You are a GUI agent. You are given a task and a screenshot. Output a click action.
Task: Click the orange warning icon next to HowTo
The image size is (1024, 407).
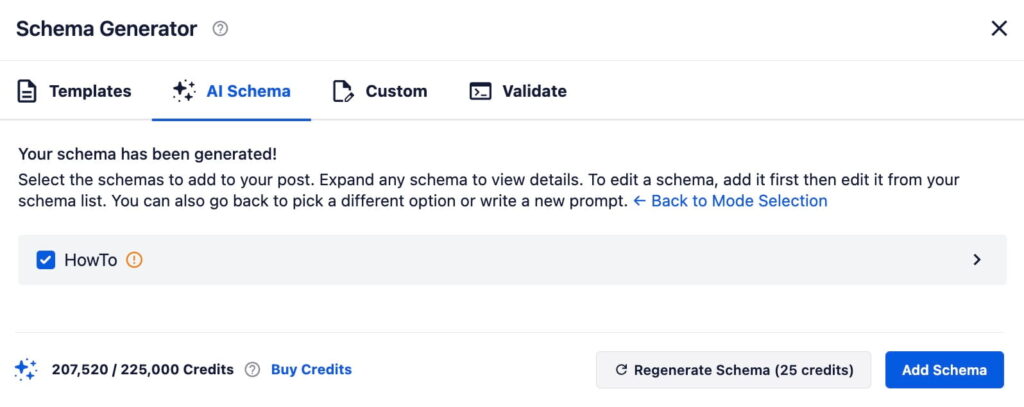pyautogui.click(x=134, y=260)
